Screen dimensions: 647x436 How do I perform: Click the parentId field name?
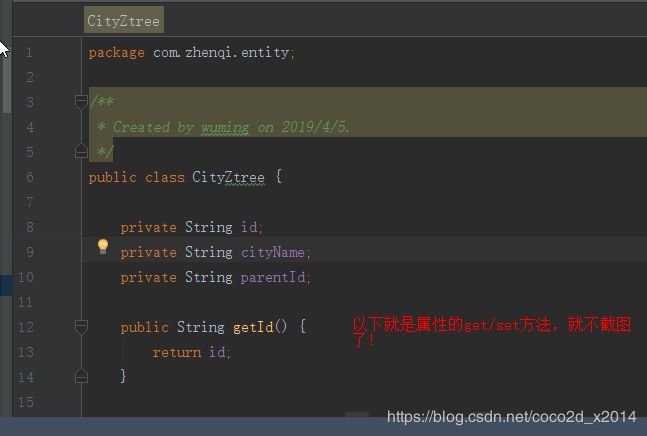[x=273, y=277]
